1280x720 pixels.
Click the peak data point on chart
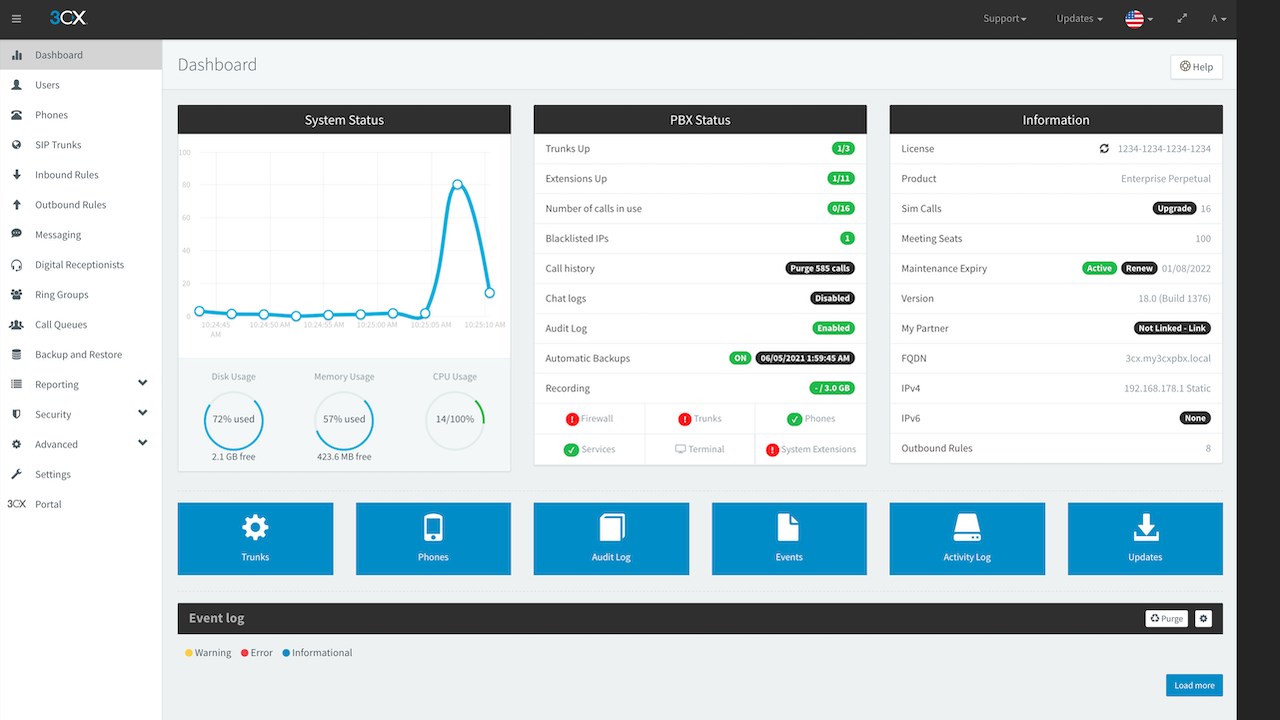457,185
